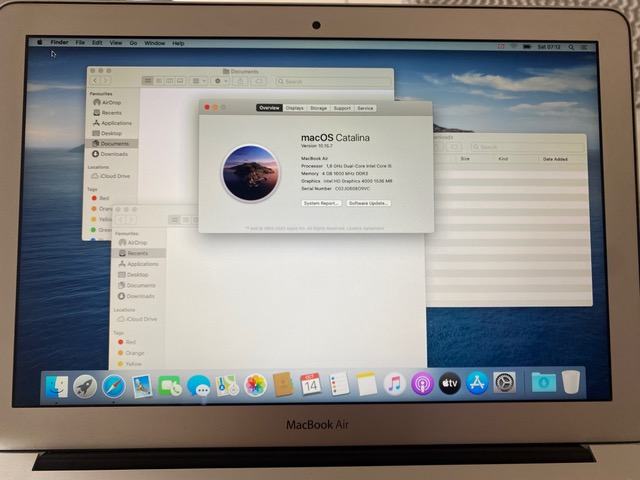Launch Maps from the Dock

coord(227,385)
